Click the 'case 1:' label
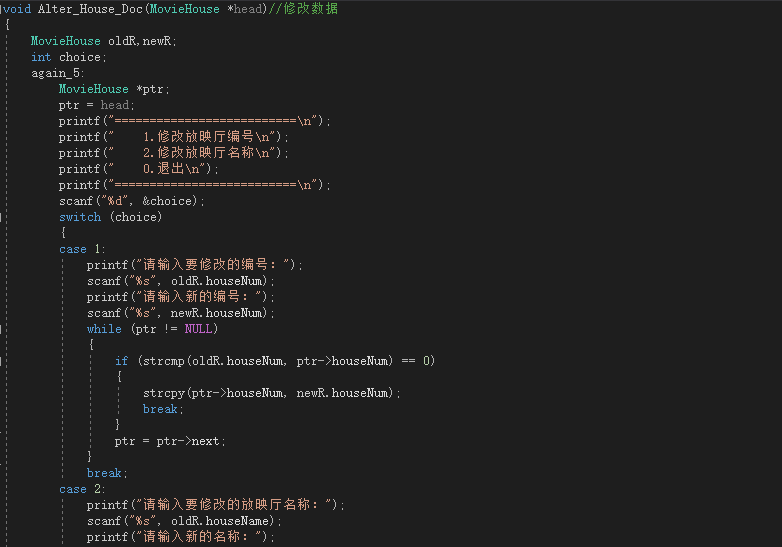 pos(82,249)
